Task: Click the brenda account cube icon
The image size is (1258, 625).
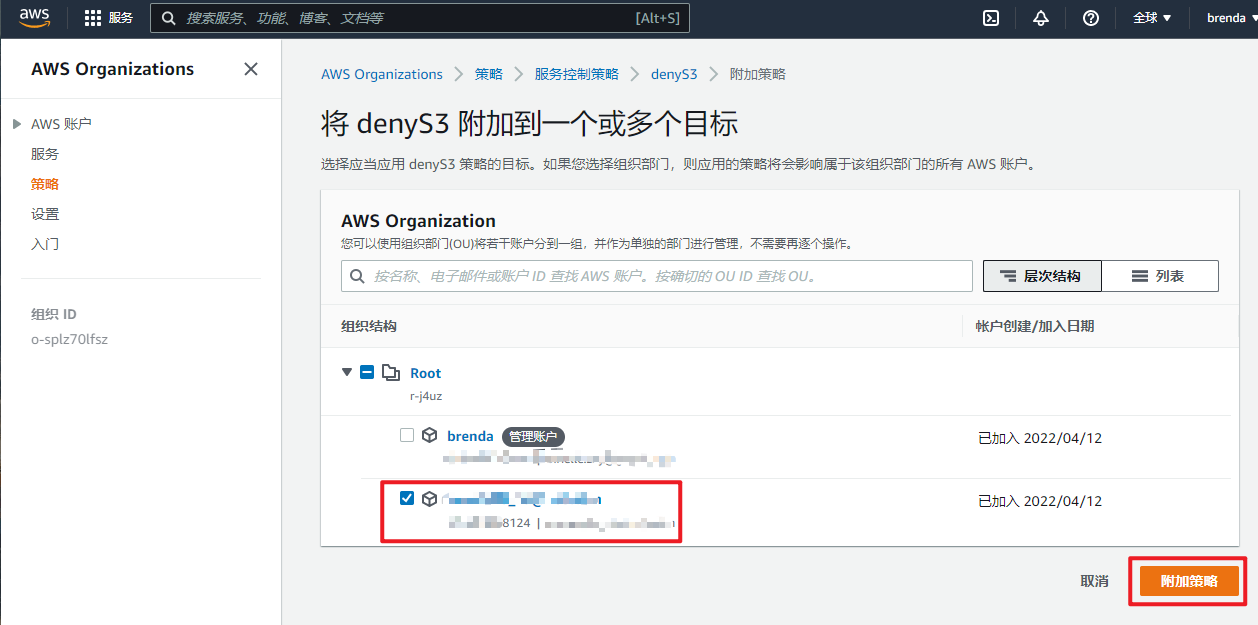Action: coord(429,435)
